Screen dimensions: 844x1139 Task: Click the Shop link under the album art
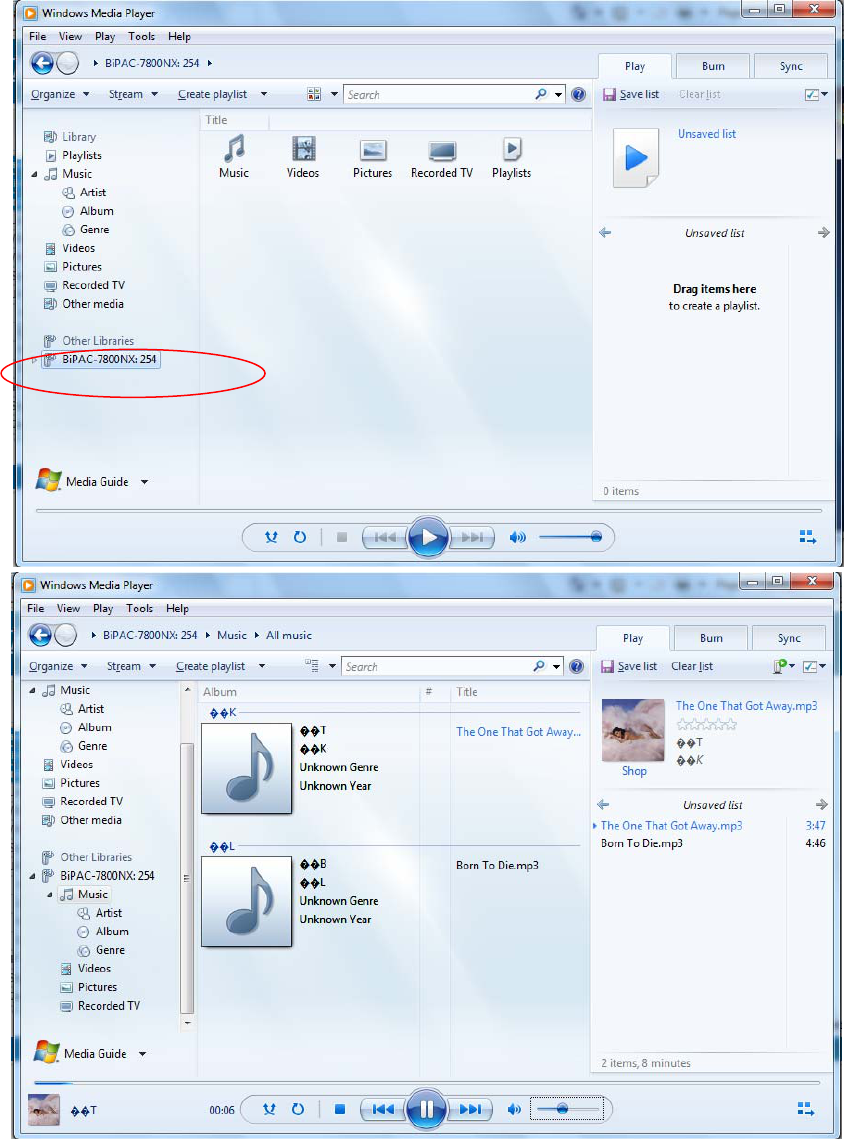click(634, 771)
